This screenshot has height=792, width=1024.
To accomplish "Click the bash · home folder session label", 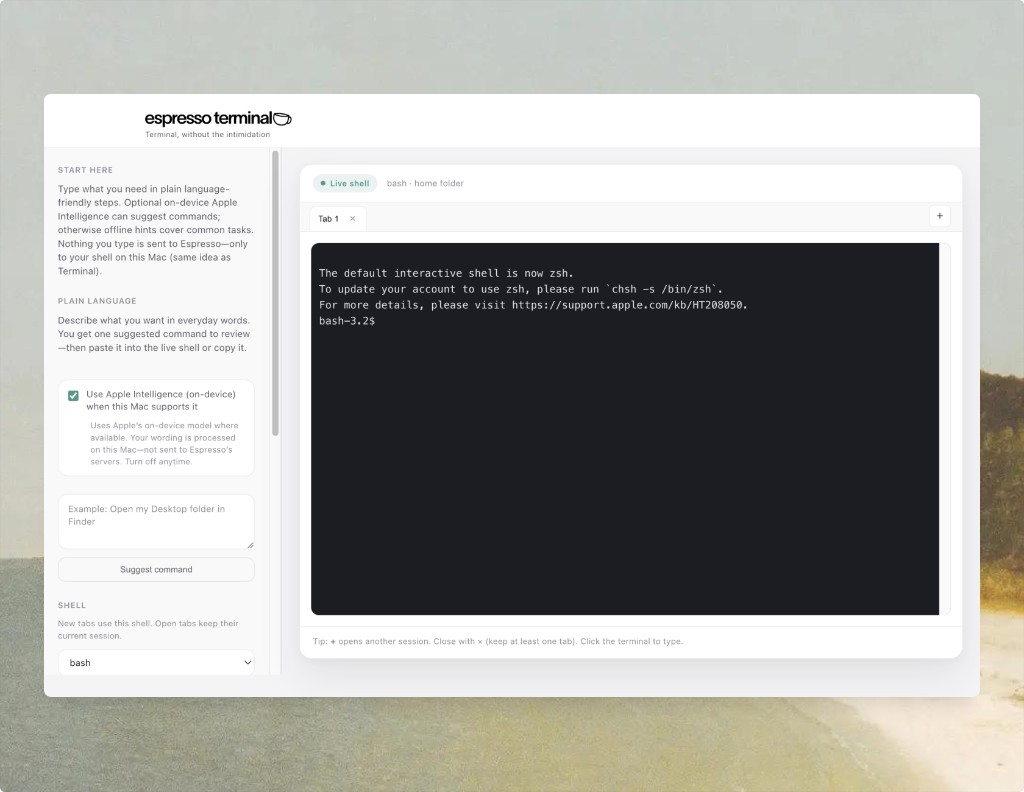I will coord(425,183).
